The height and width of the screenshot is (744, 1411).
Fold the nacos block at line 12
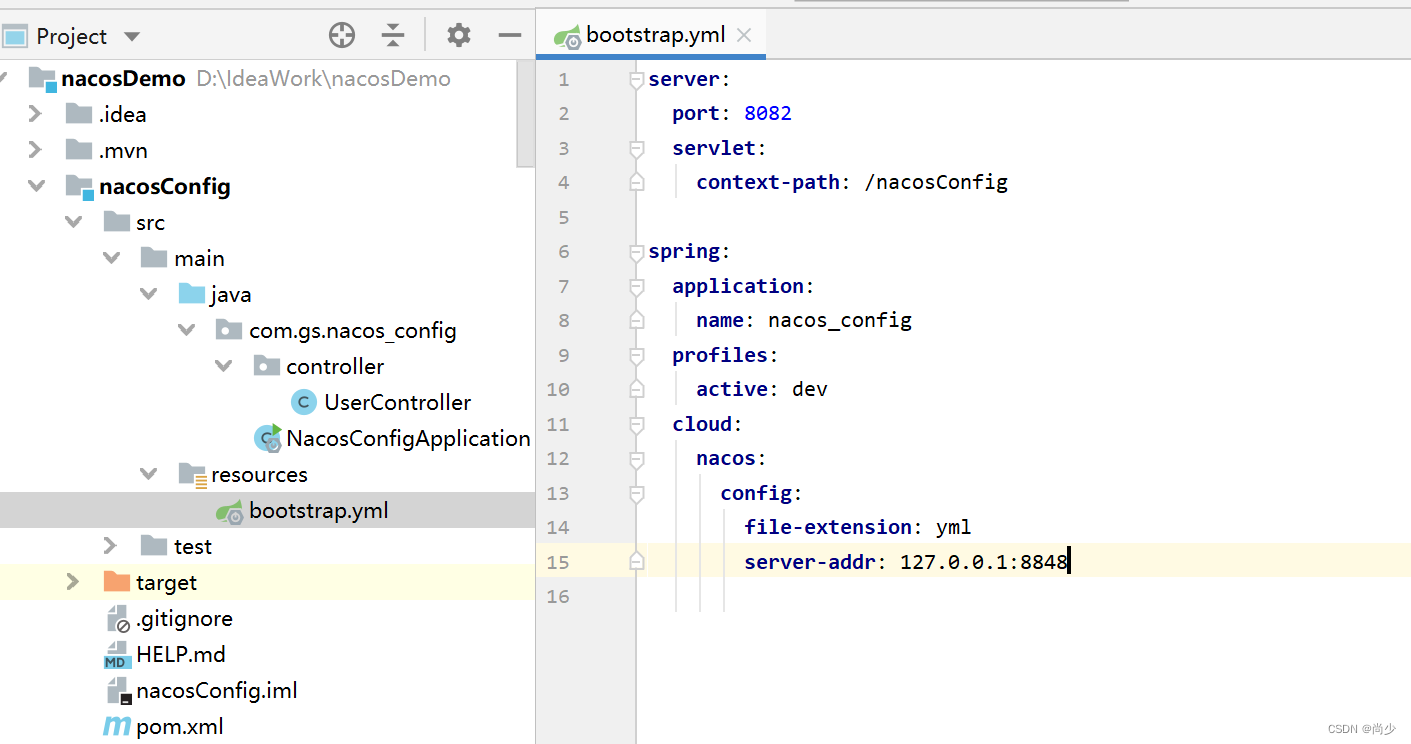pos(636,459)
